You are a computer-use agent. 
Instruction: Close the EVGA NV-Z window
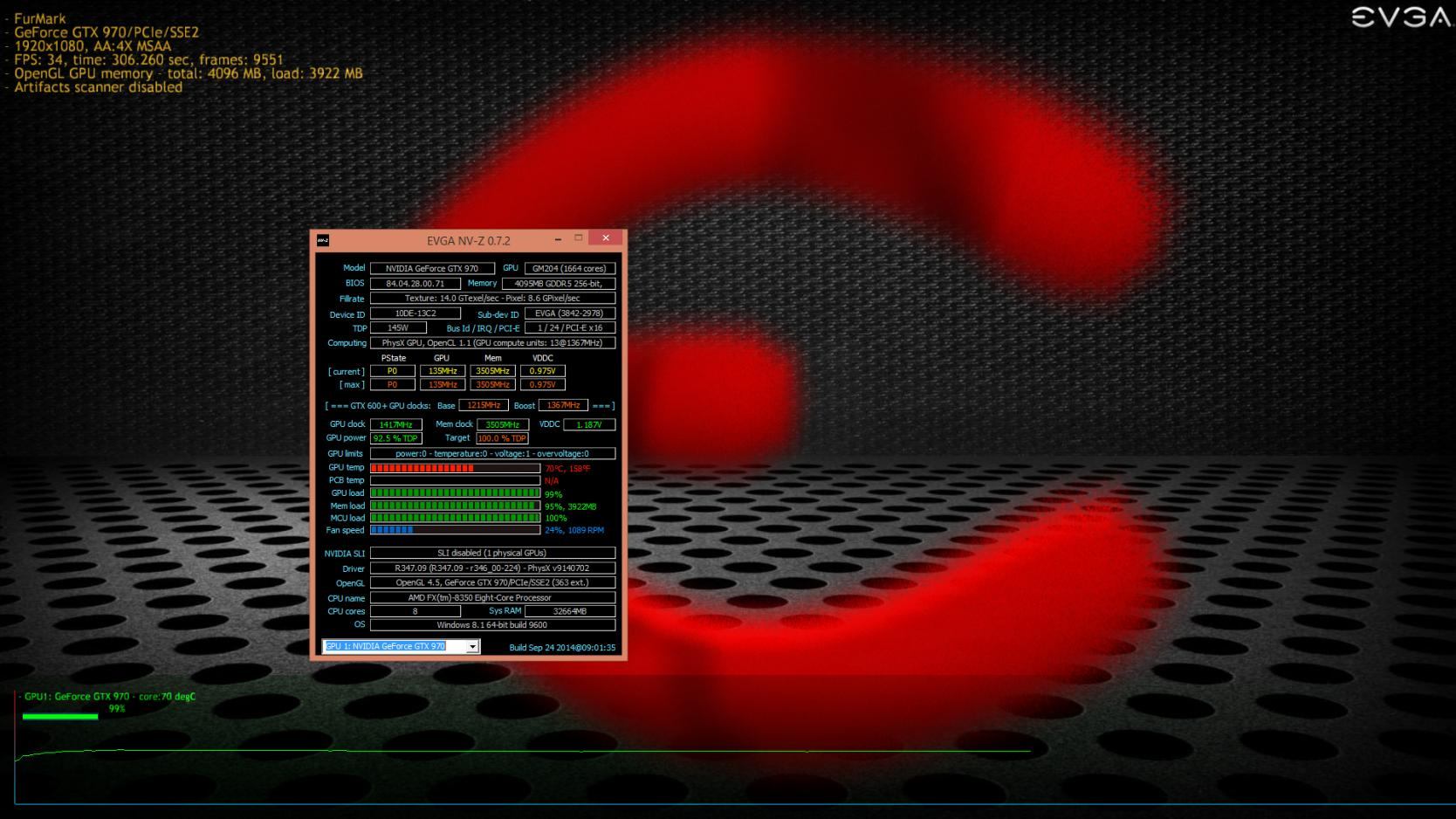pyautogui.click(x=606, y=237)
